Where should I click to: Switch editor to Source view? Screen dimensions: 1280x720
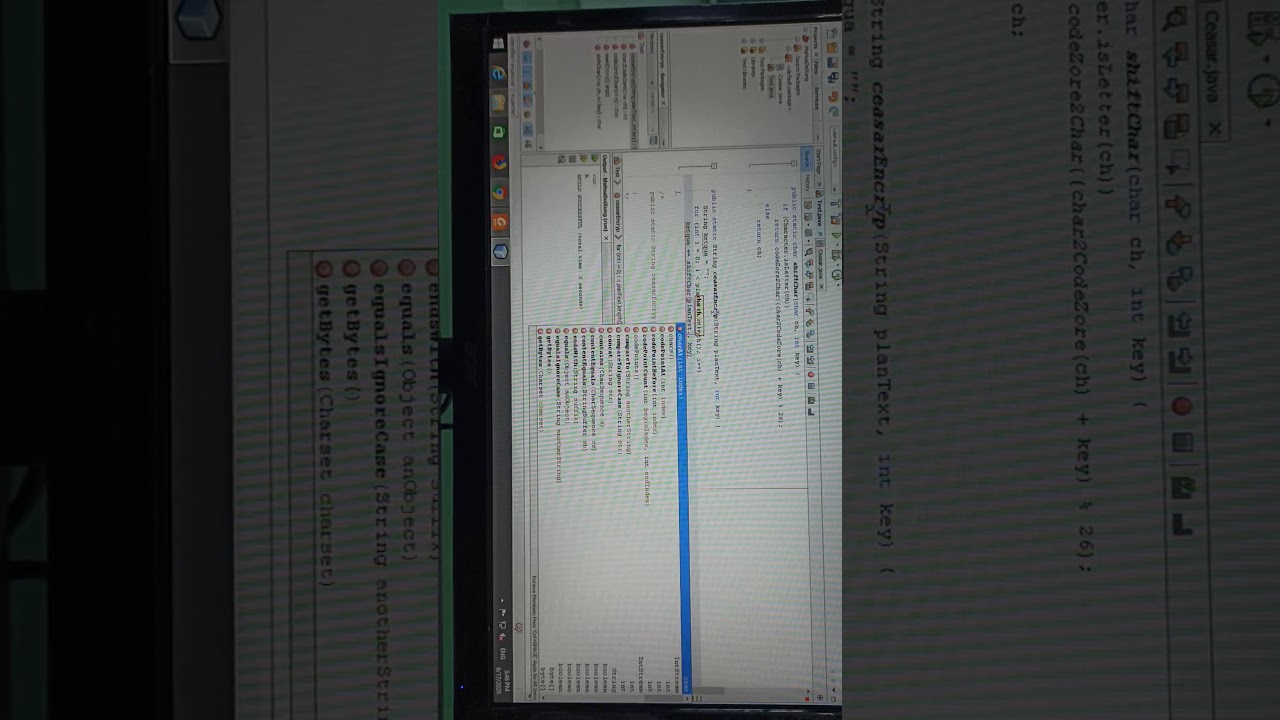point(806,158)
